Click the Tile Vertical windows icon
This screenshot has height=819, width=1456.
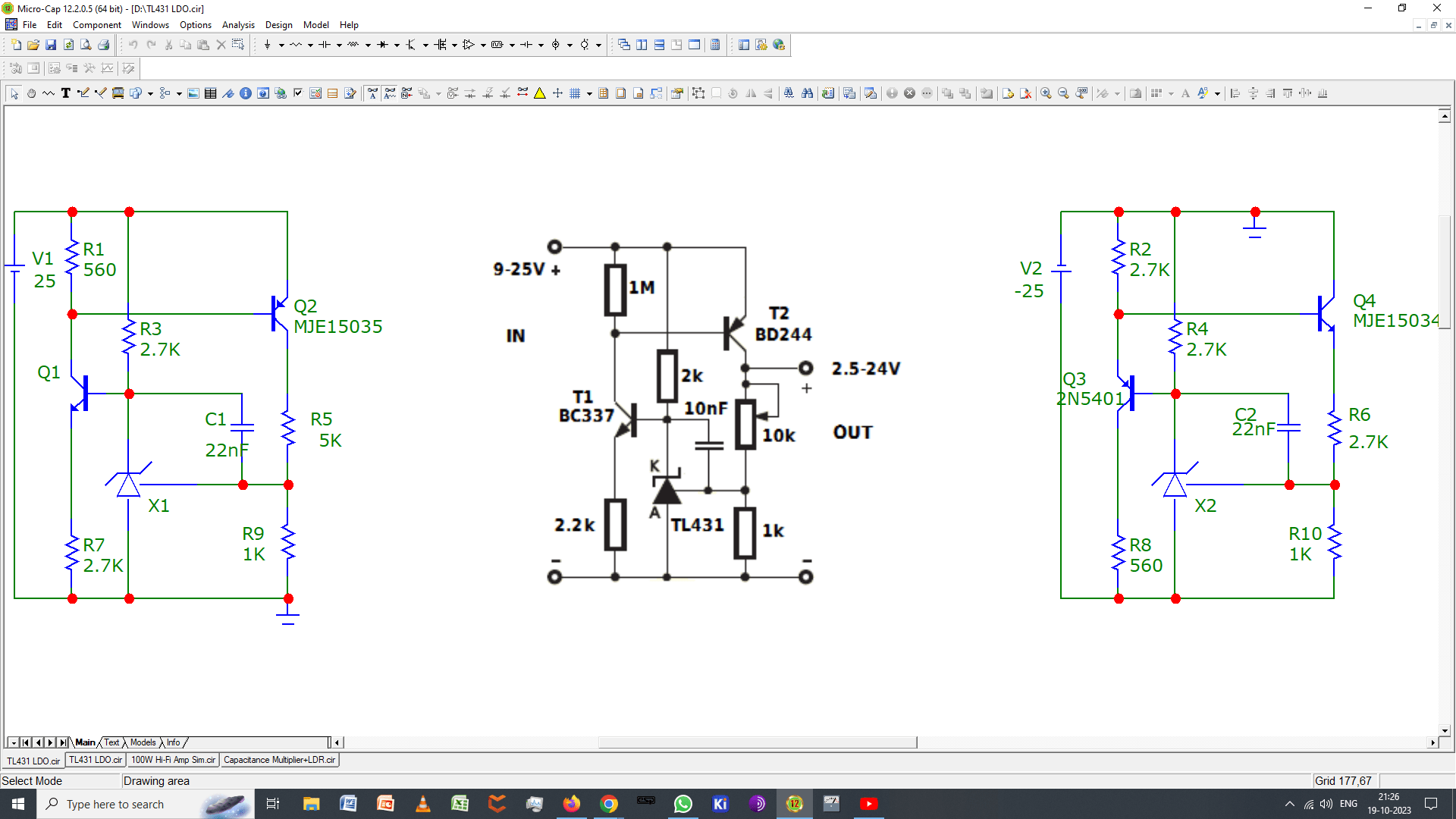[642, 45]
